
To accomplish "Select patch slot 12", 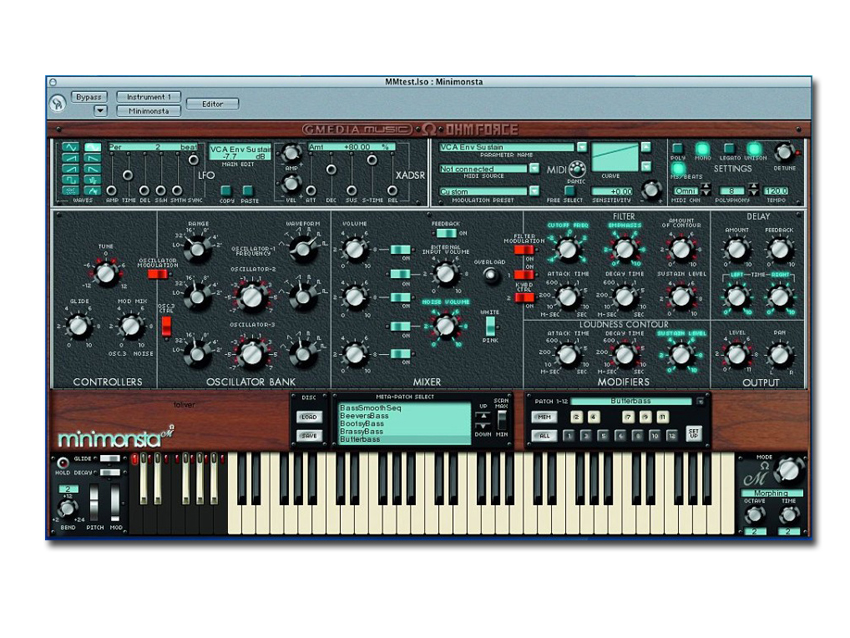I will coord(672,435).
